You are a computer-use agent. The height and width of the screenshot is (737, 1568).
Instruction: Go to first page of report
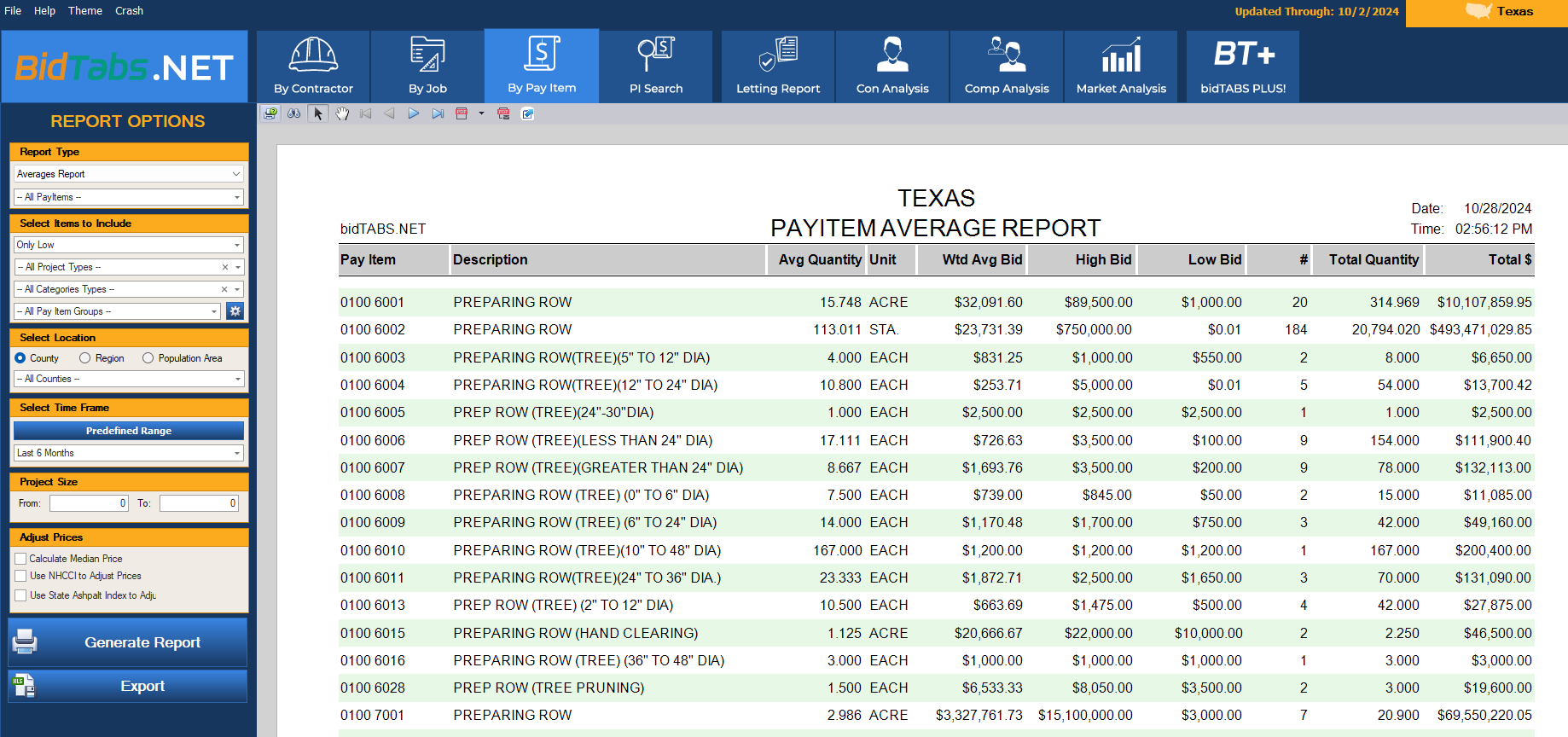(366, 113)
